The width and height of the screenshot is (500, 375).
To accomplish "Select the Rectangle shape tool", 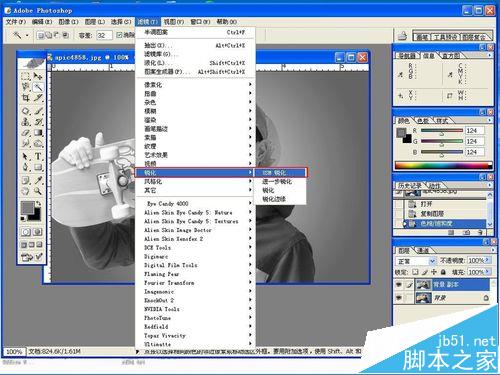I will click(38, 167).
